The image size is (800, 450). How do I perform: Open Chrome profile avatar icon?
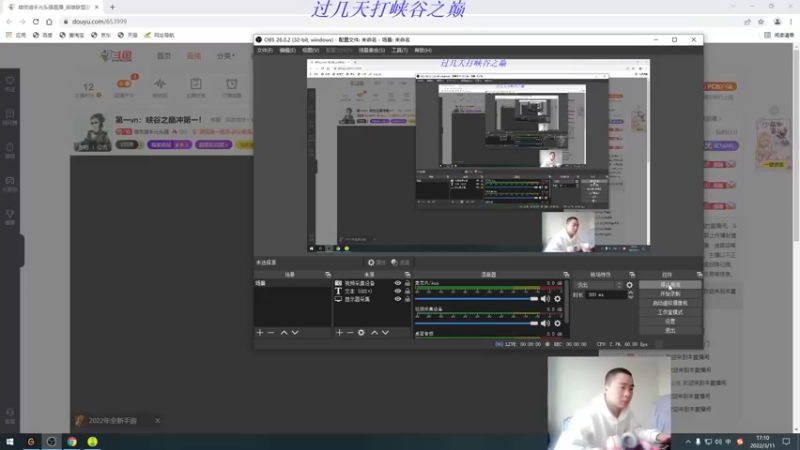pyautogui.click(x=777, y=21)
